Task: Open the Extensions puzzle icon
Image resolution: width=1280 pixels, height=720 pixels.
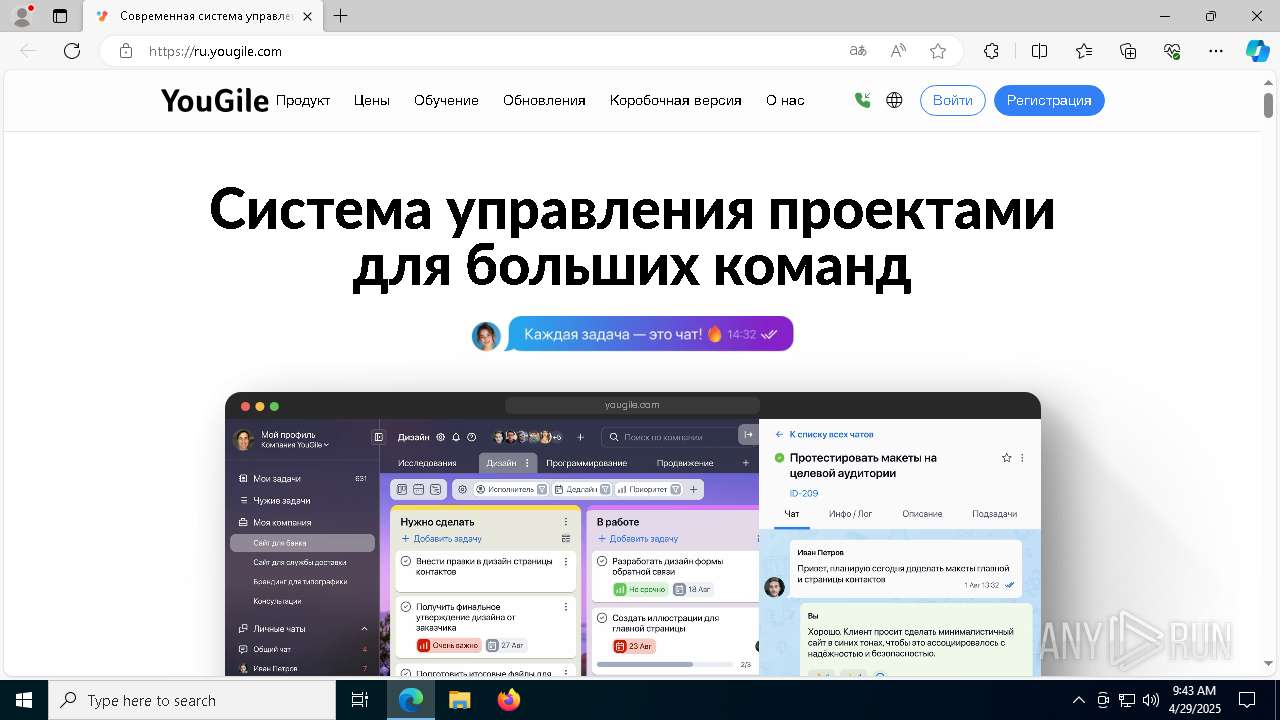Action: (x=991, y=51)
